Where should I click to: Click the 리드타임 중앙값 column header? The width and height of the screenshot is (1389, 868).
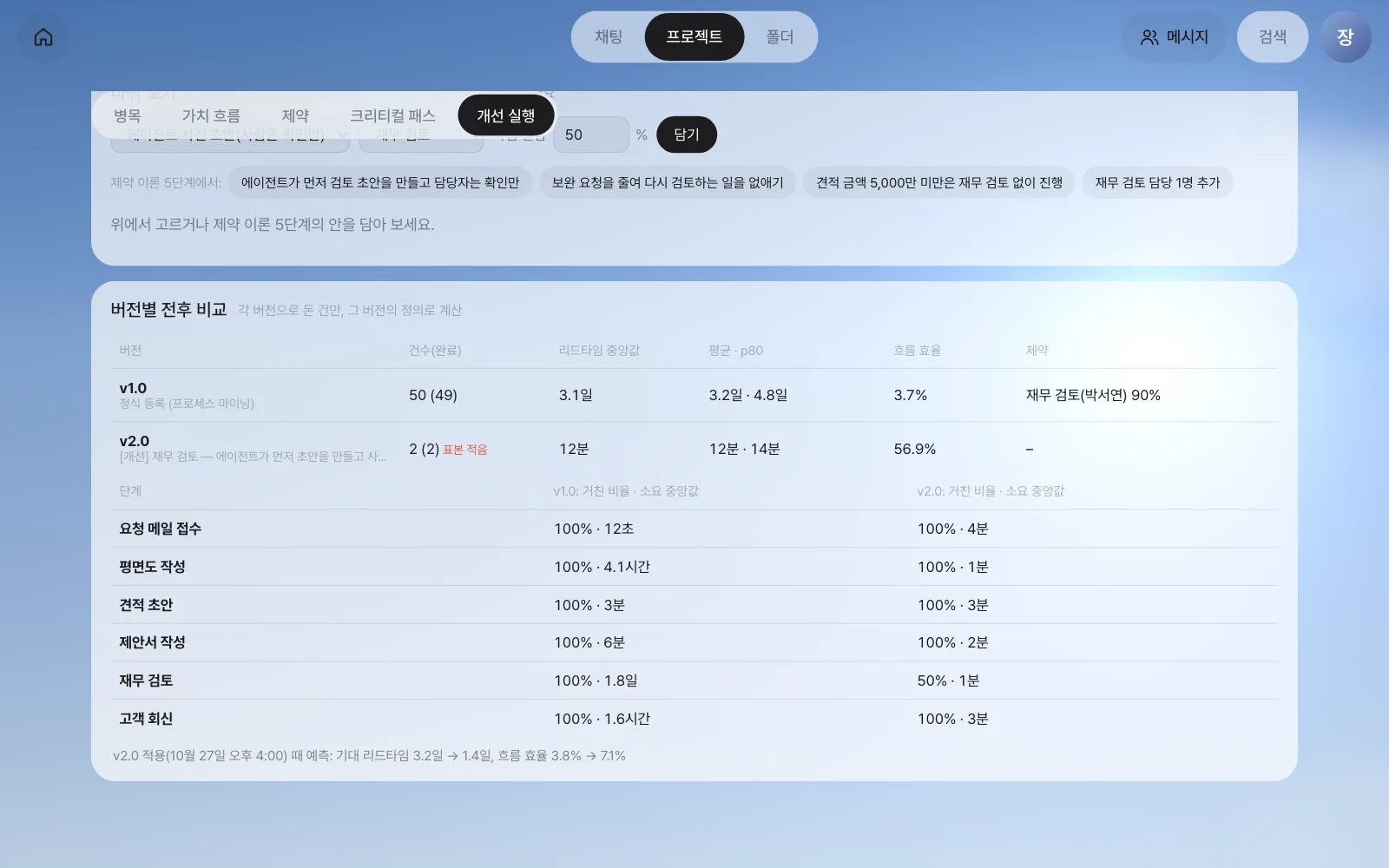[x=599, y=351]
